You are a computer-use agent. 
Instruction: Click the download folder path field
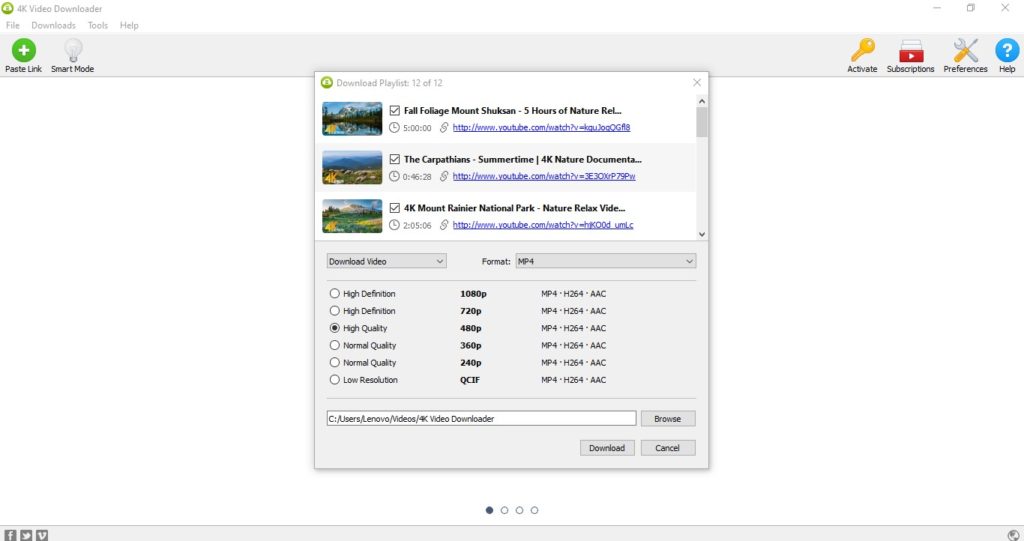(481, 419)
